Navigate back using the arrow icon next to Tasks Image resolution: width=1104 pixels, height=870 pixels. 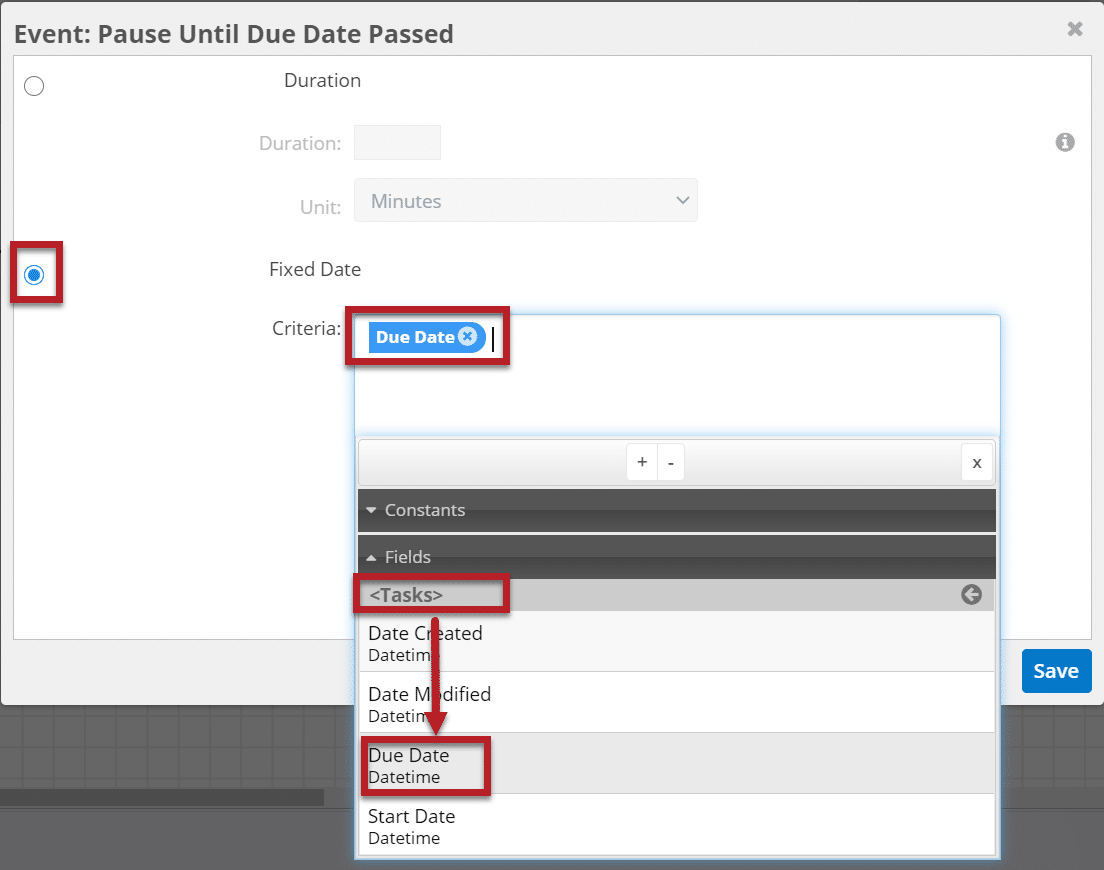pyautogui.click(x=971, y=594)
